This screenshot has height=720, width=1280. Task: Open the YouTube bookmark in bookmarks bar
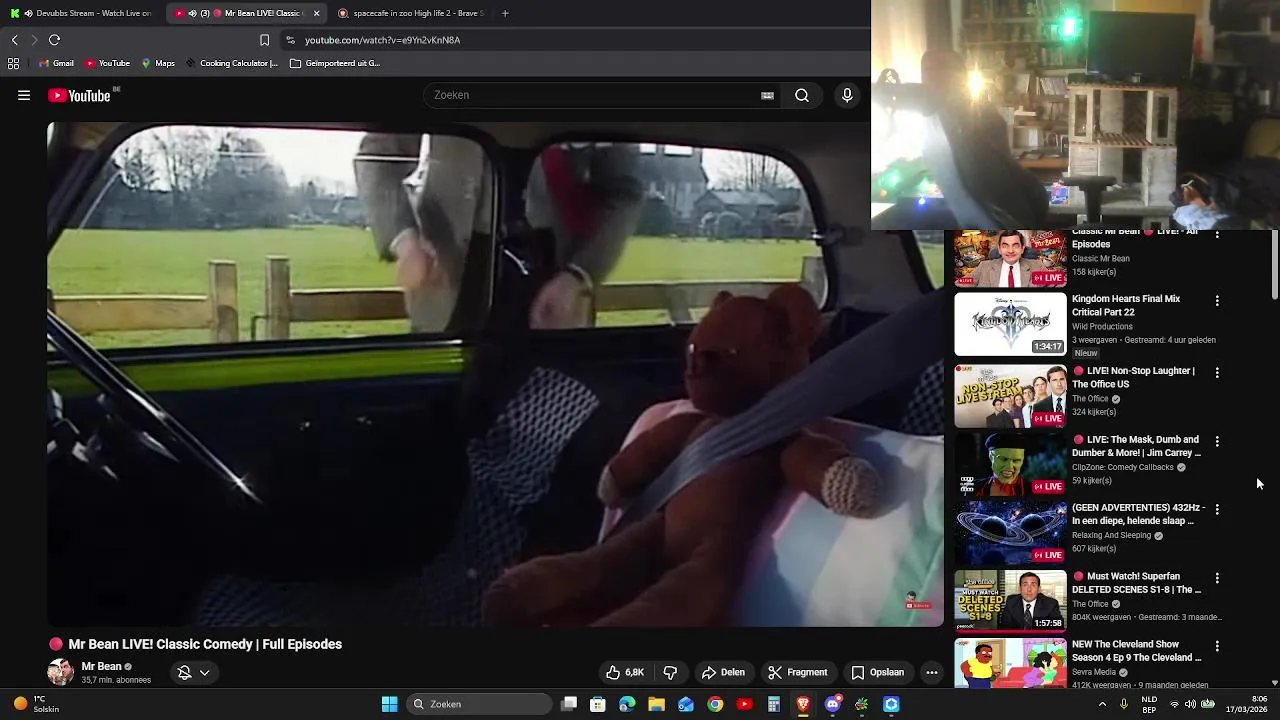pos(107,63)
